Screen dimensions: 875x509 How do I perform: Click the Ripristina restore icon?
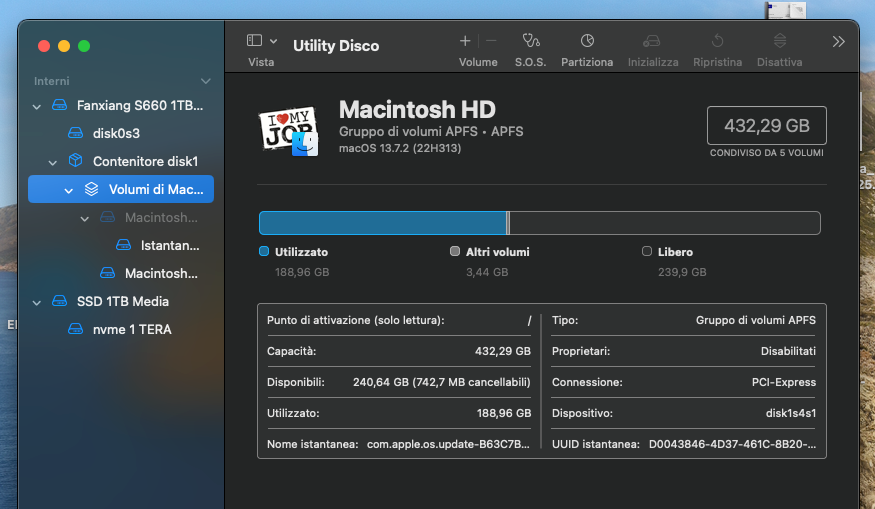[718, 41]
